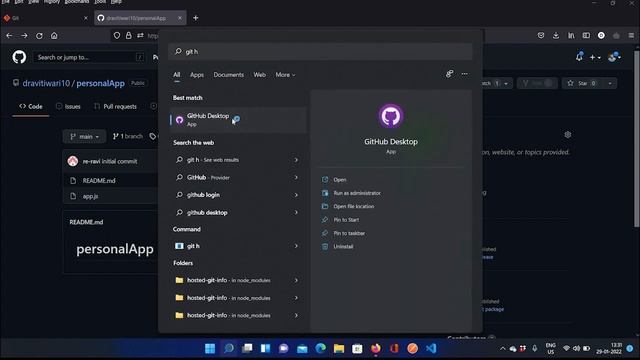640x360 pixels.
Task: Click the large GitHub Desktop logo in preview pane
Action: coord(391,116)
